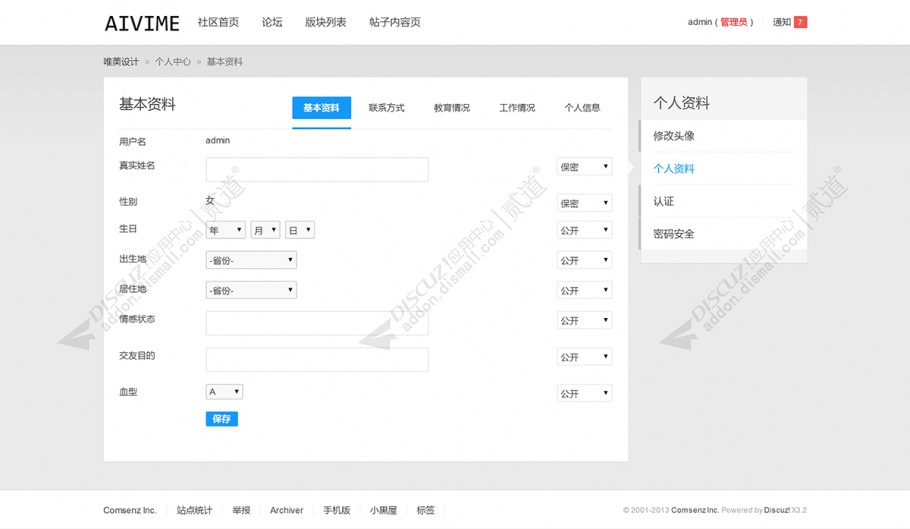Switch to the 个人信息 tab

pyautogui.click(x=583, y=108)
